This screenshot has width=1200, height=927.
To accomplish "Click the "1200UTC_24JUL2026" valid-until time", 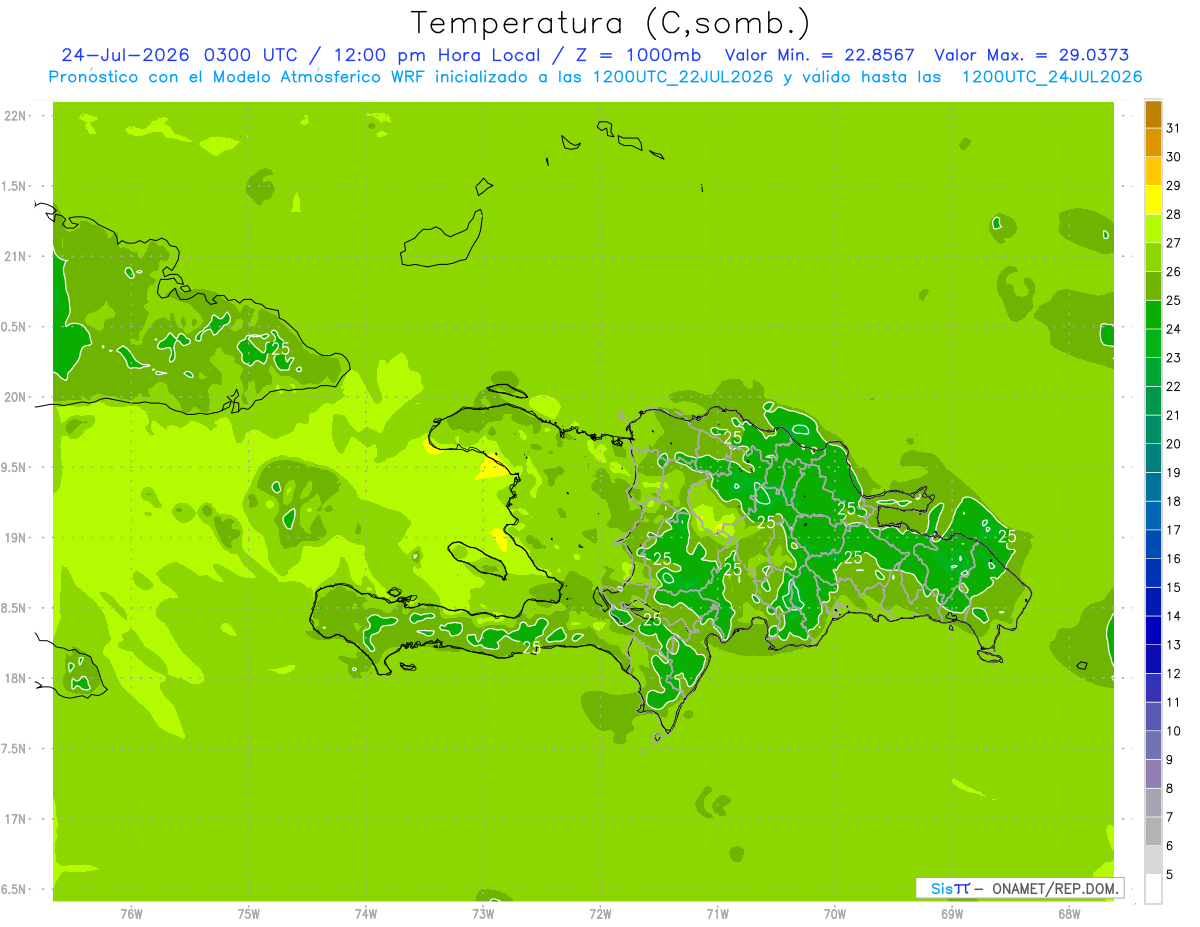I will pos(1052,77).
